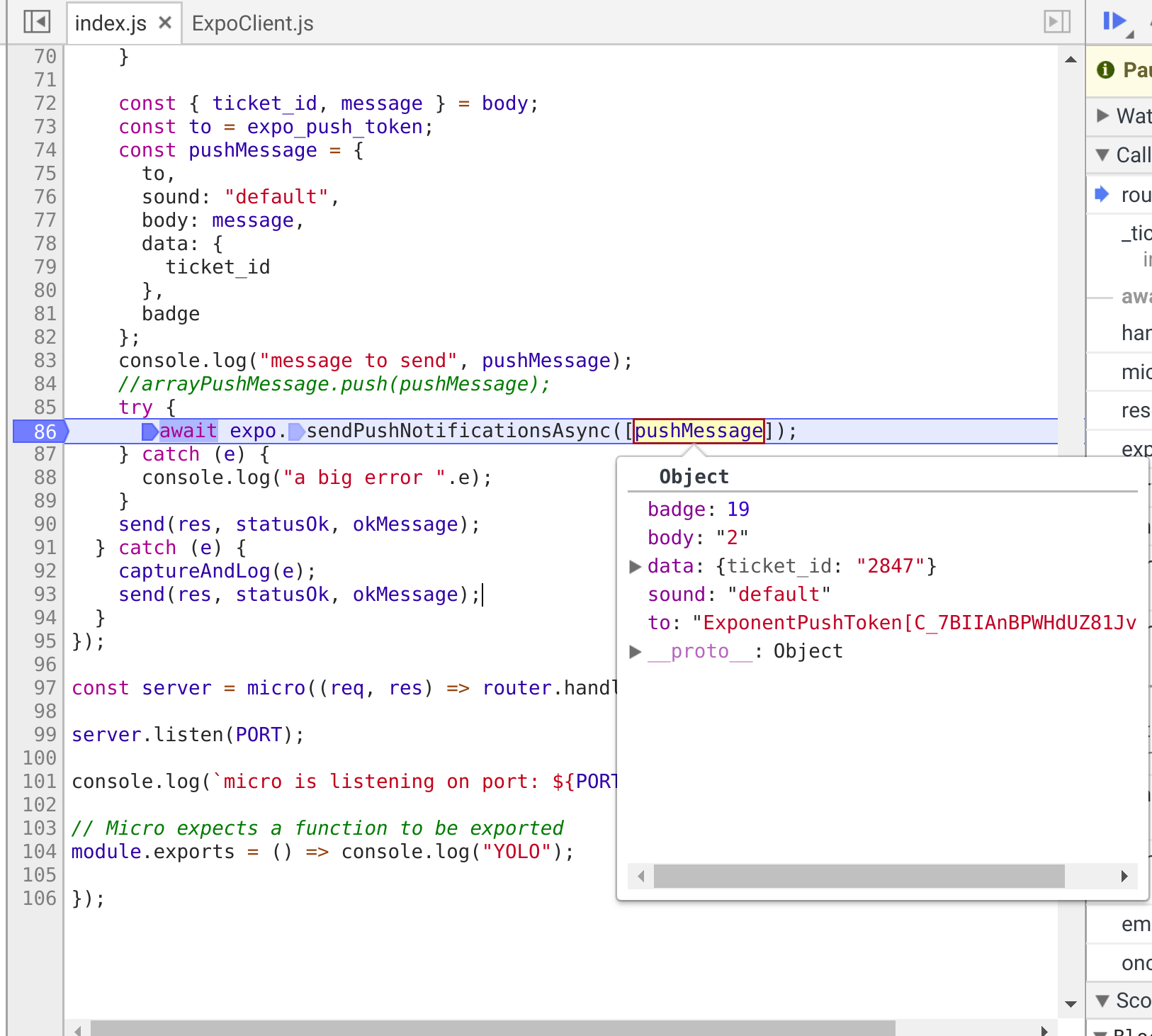Click the step marker before sendPushNotificationsAsync
This screenshot has height=1036, width=1152.
point(297,431)
